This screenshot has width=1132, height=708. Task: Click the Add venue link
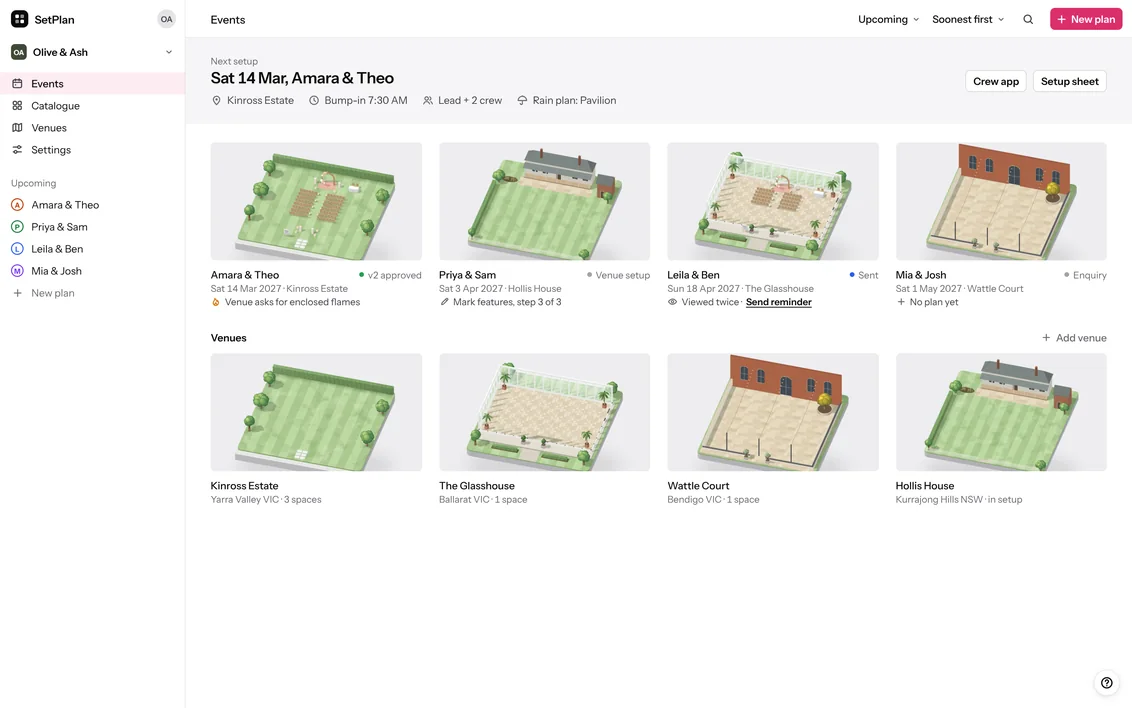[1081, 338]
